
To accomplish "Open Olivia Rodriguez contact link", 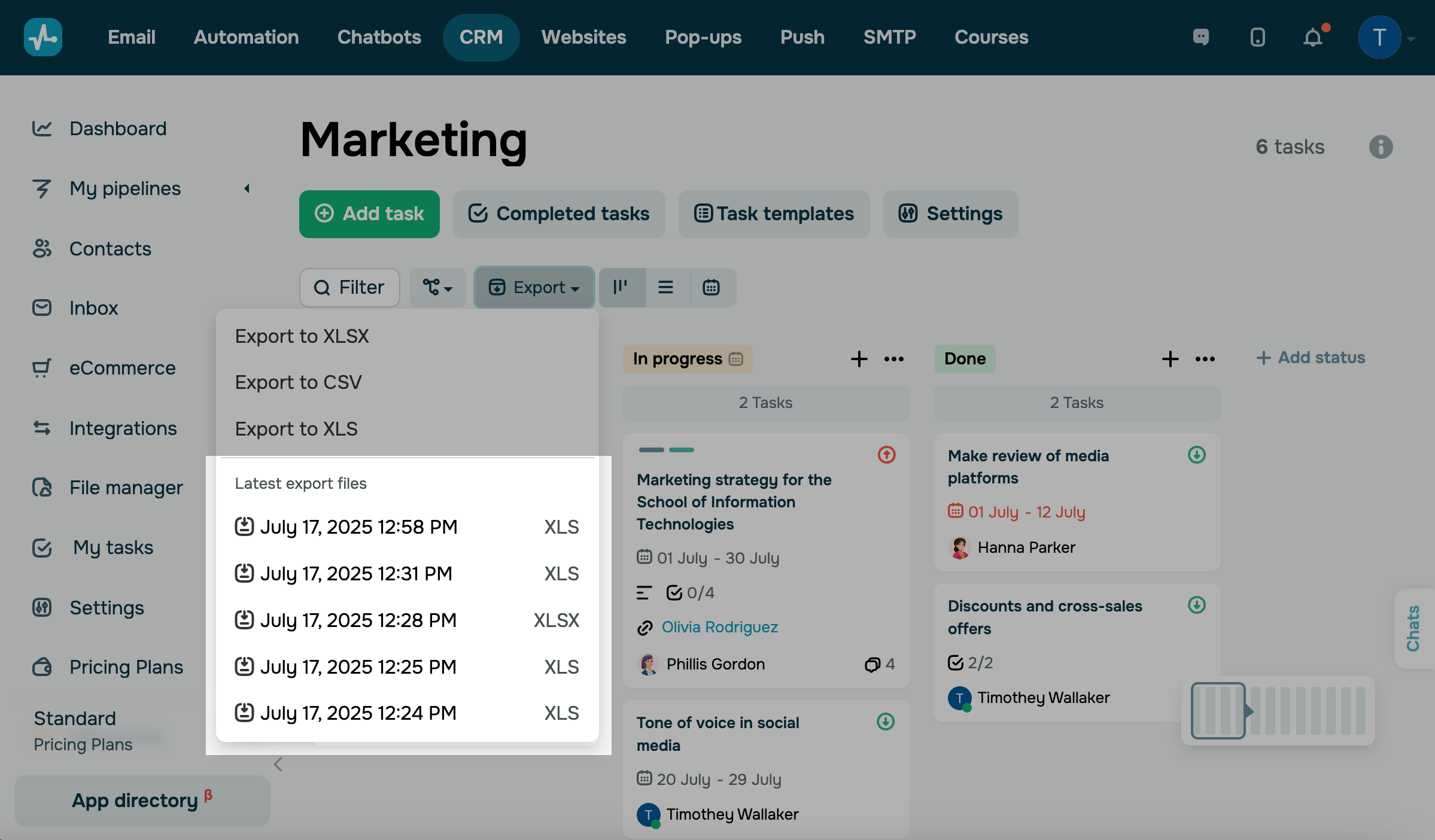I will (719, 627).
